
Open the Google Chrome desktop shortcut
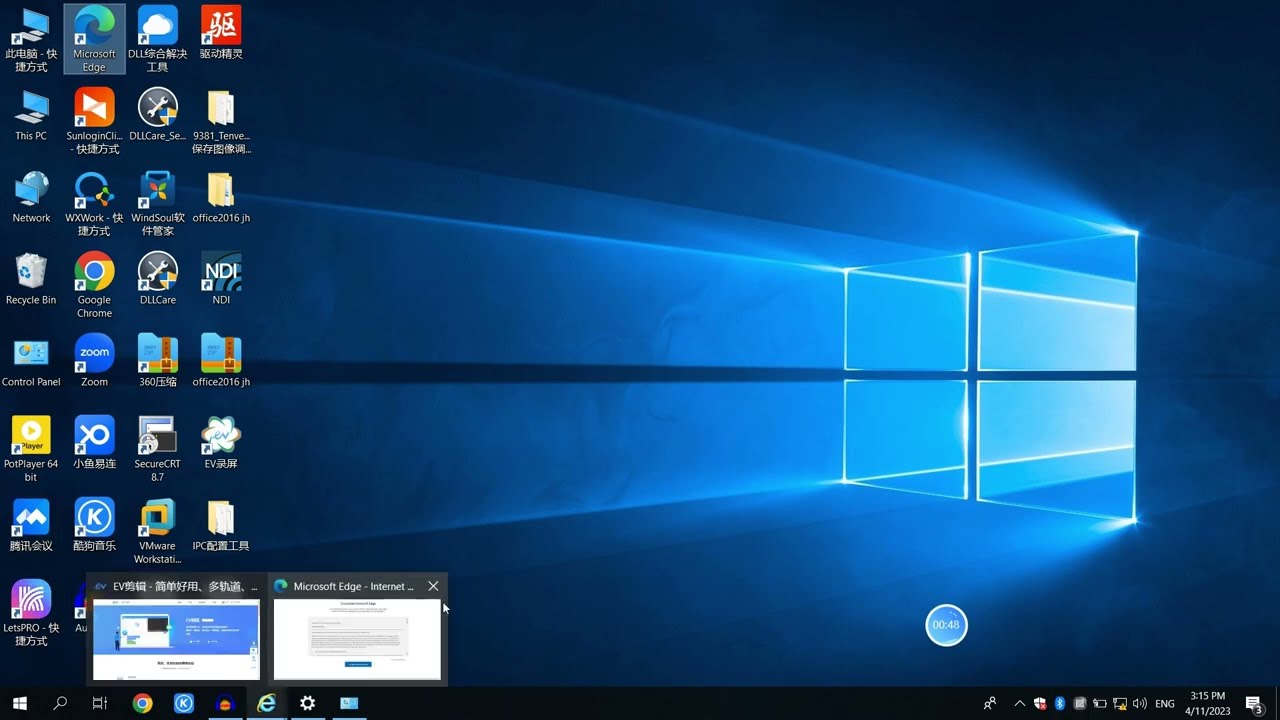tap(94, 272)
